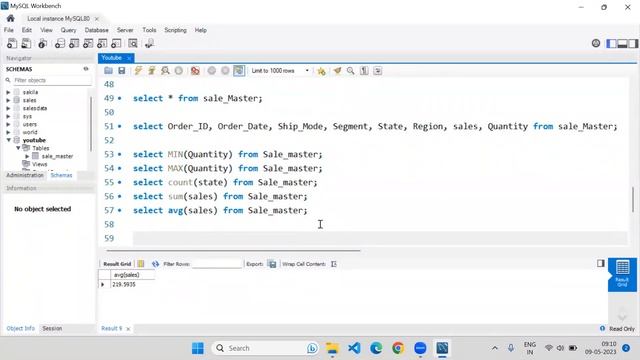Open Workbench preferences gear icon
Screen dimensions: 640x360
click(596, 43)
